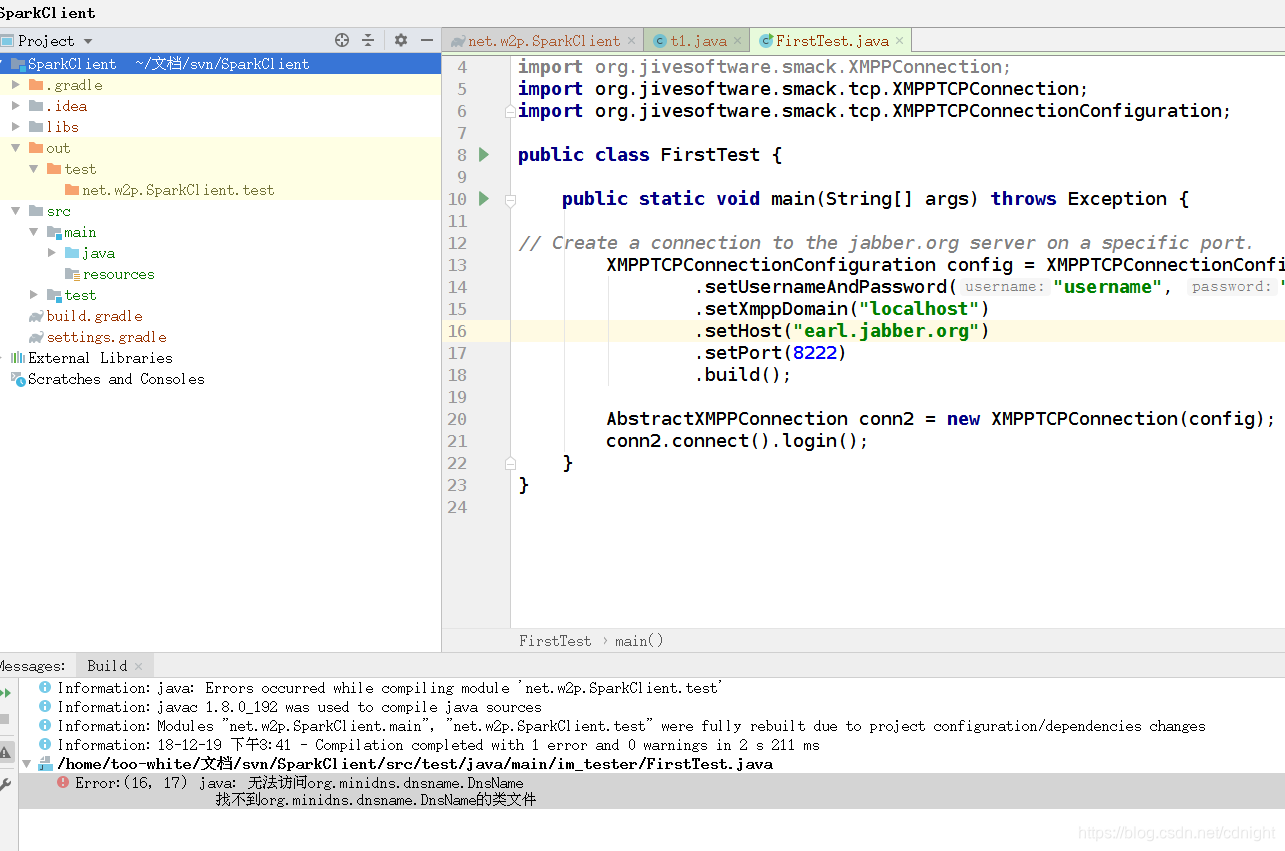Click the resources folder icon

pos(72,274)
